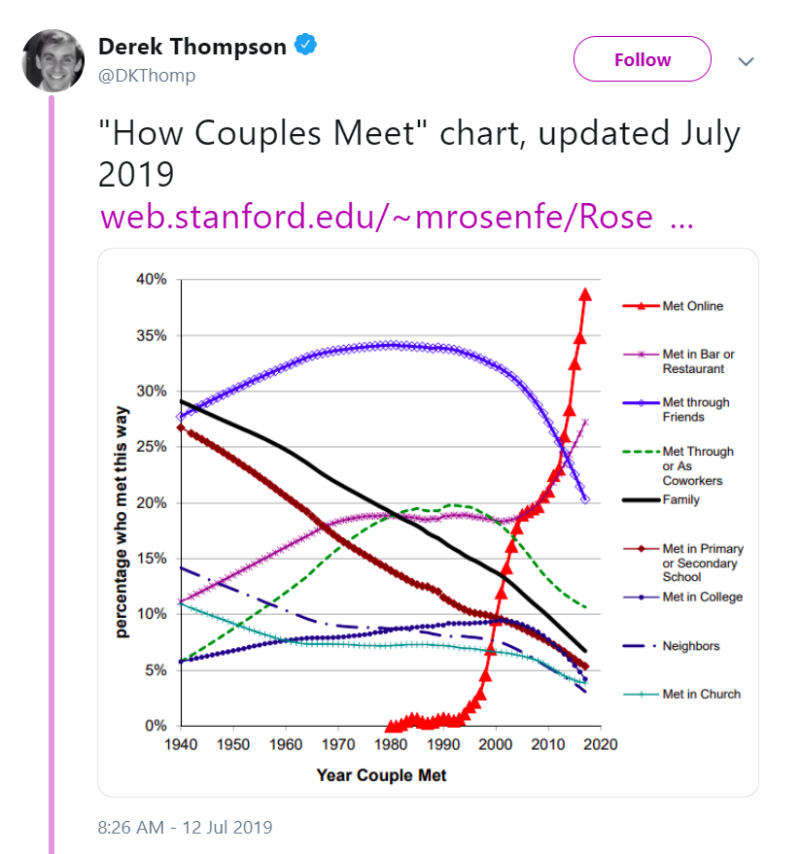Screen dimensions: 800x854
Task: Click the blue verified badge icon
Action: 306,45
